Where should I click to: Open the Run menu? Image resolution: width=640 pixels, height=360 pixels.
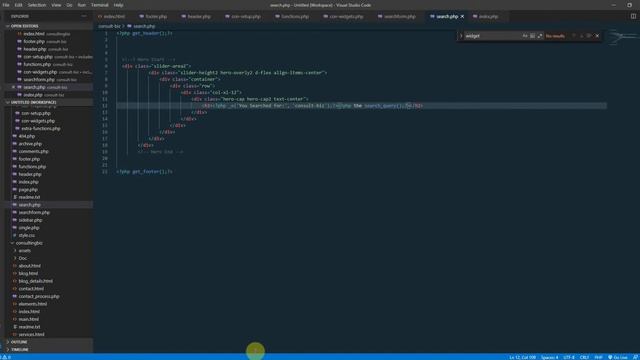(x=82, y=5)
